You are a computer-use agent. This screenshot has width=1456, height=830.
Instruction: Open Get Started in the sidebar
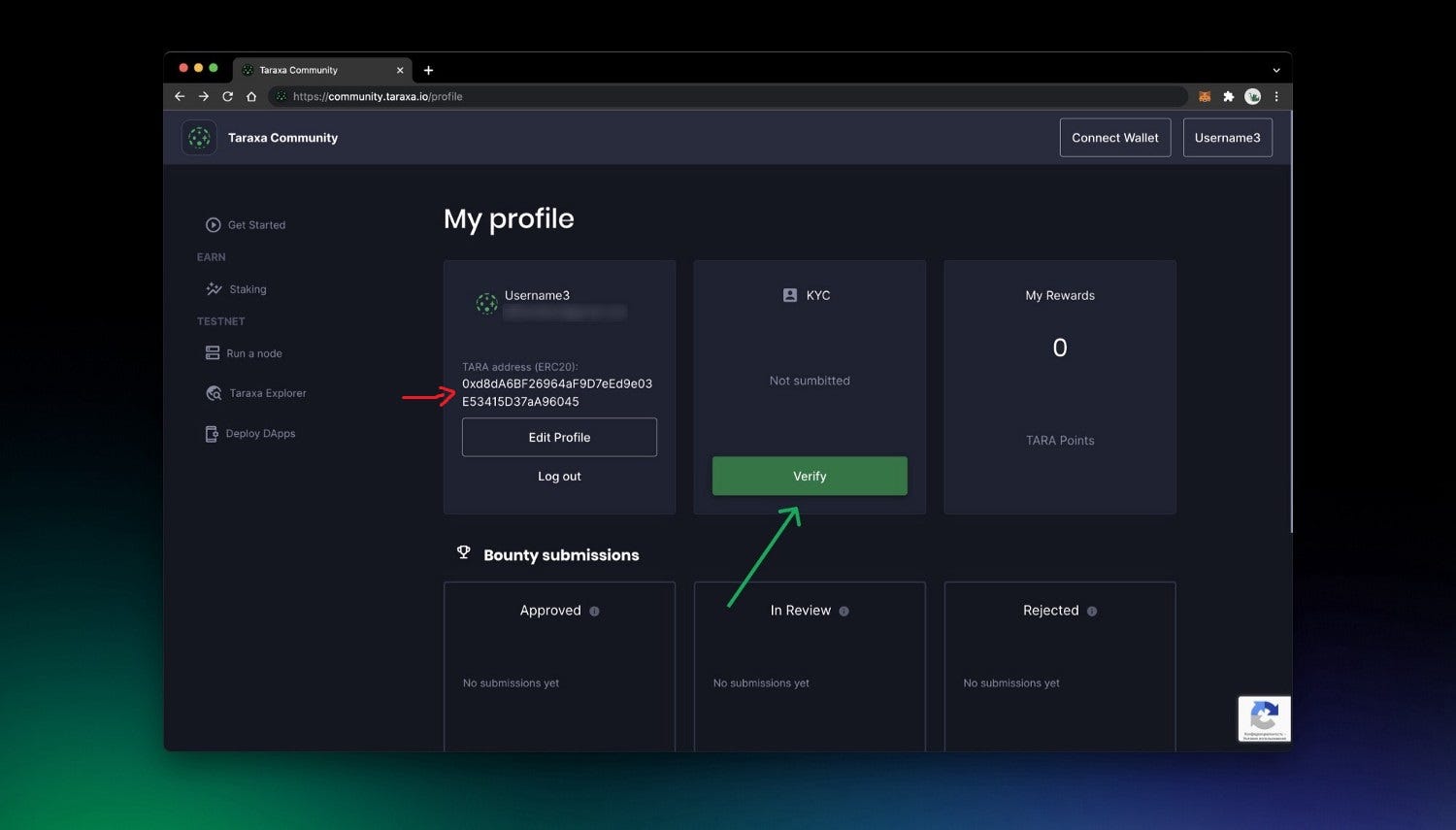pos(246,225)
